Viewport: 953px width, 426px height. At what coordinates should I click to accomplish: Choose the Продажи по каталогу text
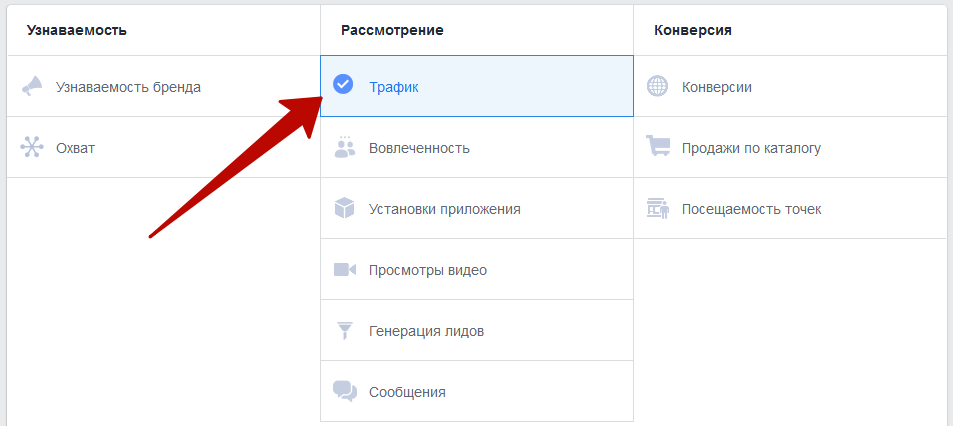coord(751,148)
